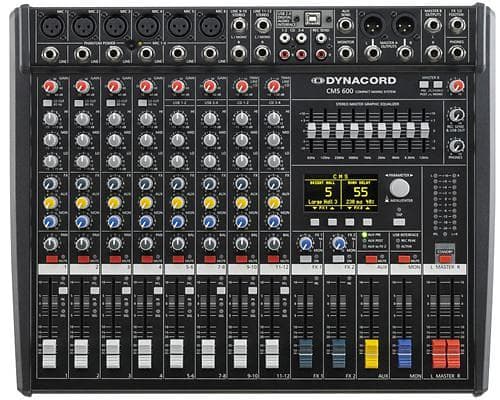500x400 pixels.
Task: Click the channel 1 fader
Action: coord(50,354)
